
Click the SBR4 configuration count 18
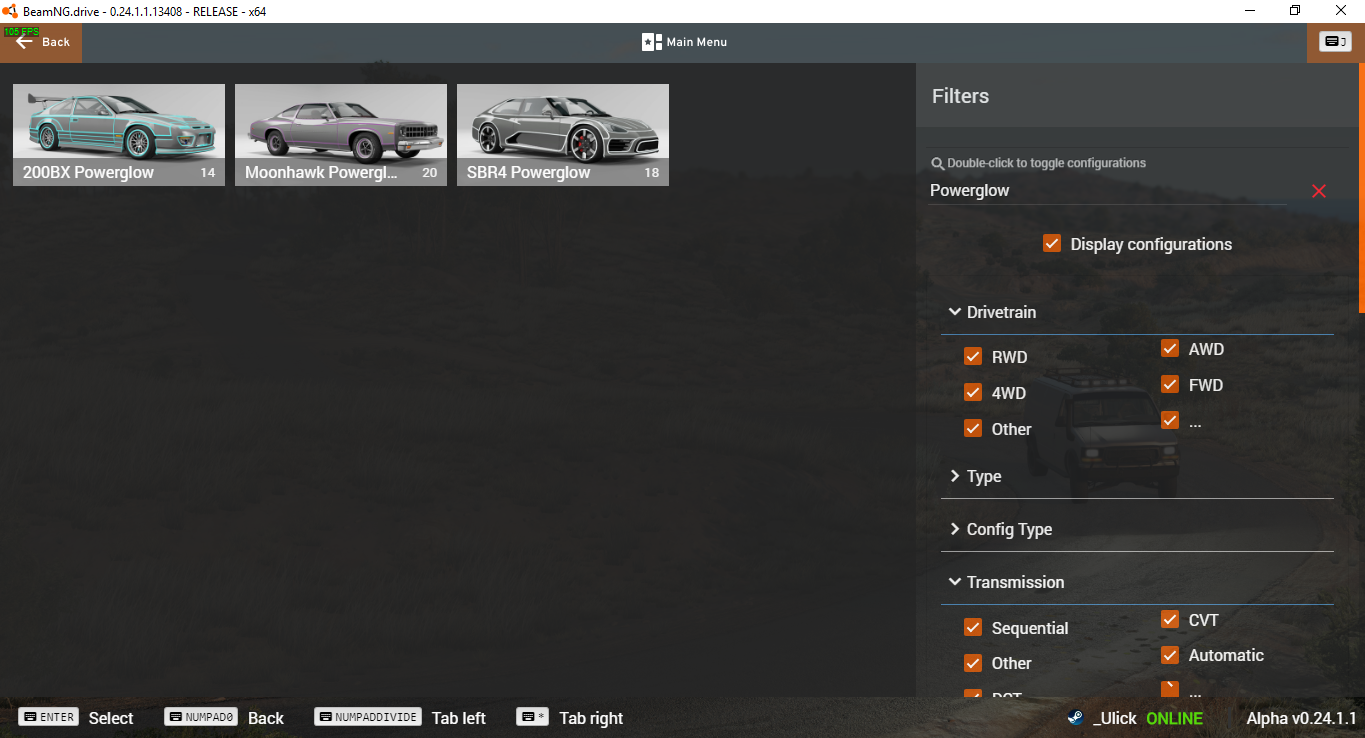pos(652,173)
